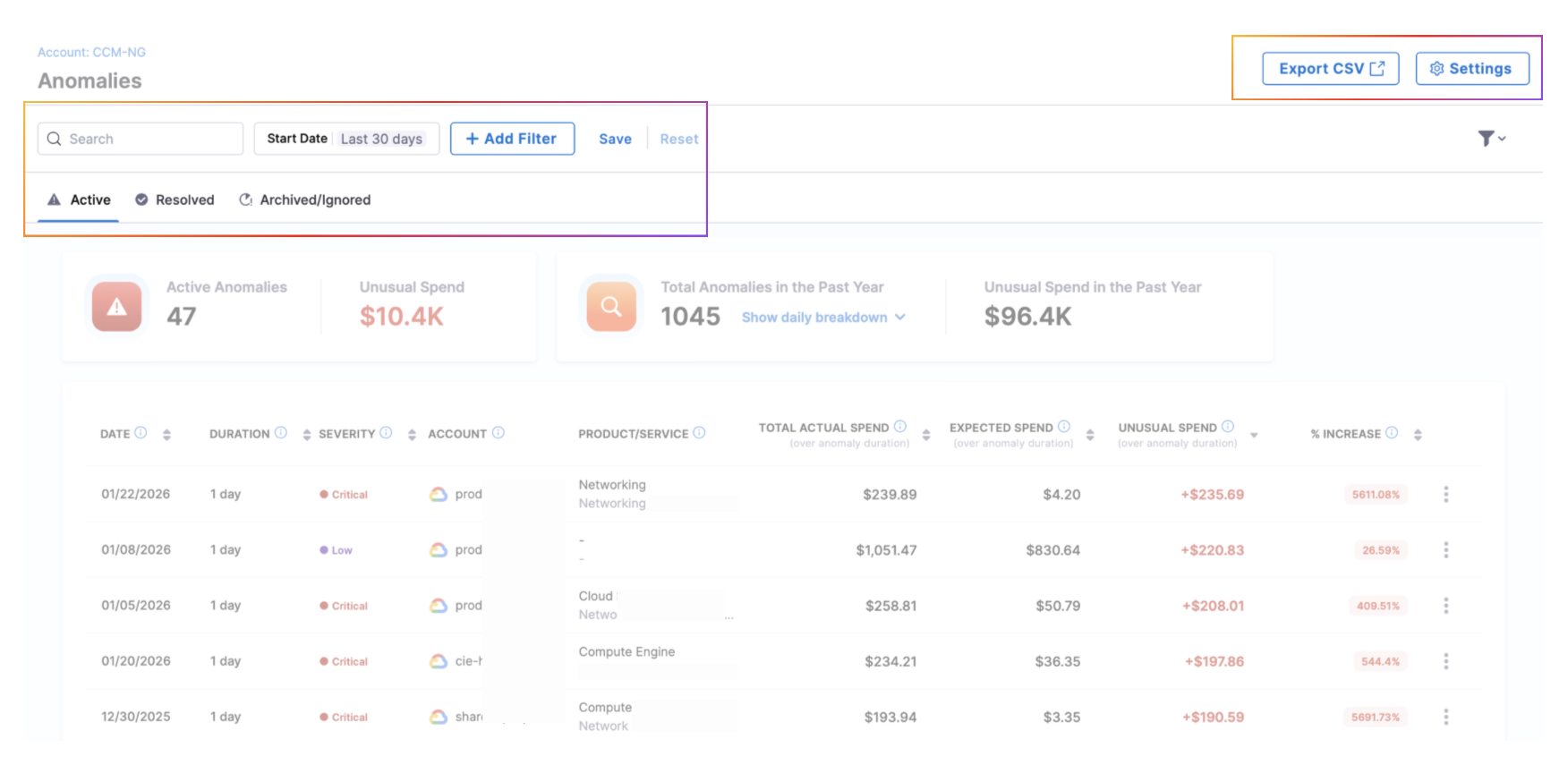Expand Show daily breakdown
The image size is (1568, 773).
(x=822, y=318)
